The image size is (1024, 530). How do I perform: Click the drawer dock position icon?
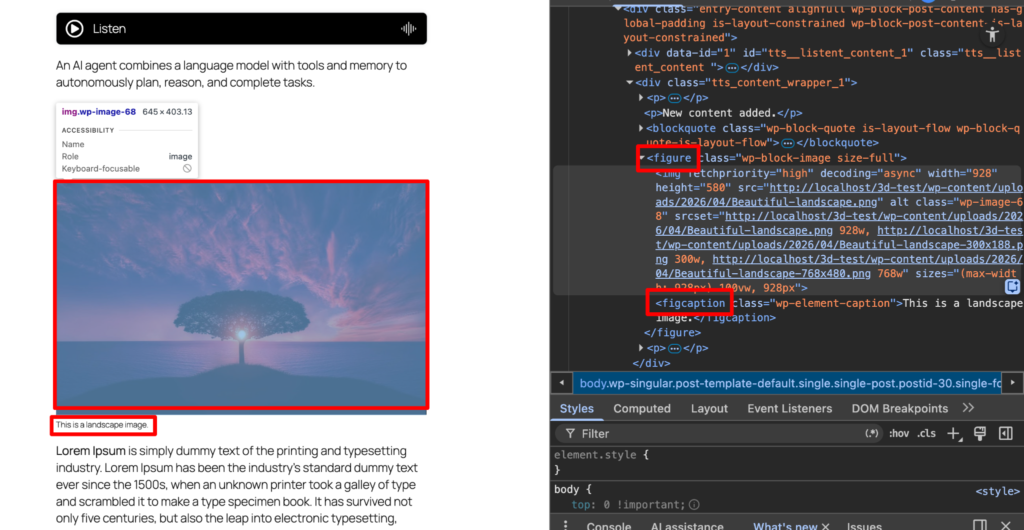[980, 525]
